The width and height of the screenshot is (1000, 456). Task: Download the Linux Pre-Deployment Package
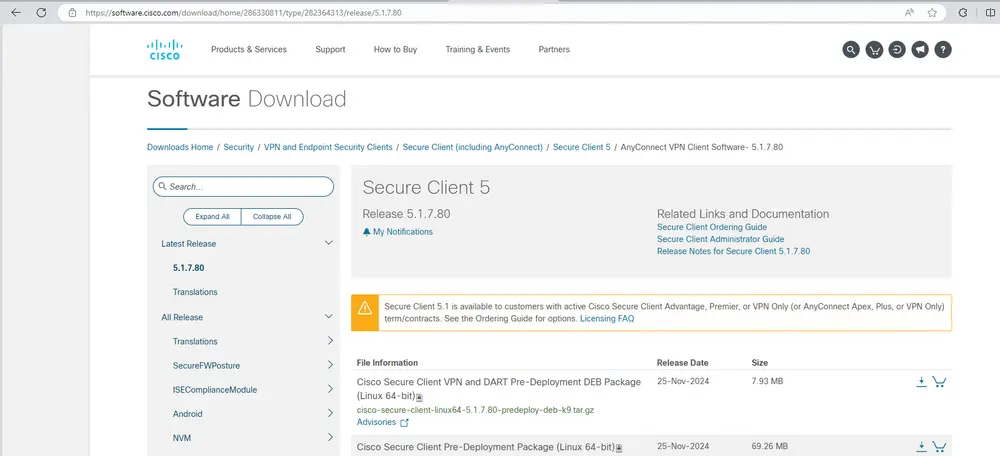coord(921,446)
